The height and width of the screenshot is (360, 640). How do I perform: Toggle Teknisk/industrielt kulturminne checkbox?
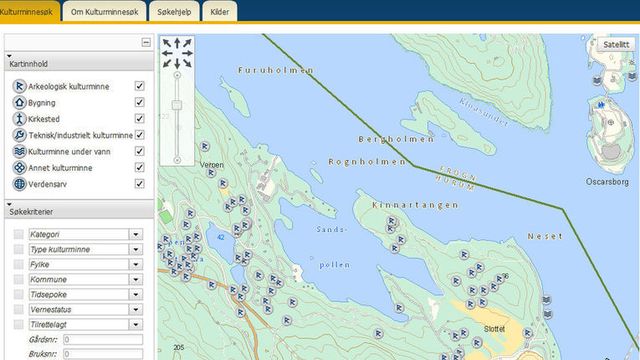click(x=140, y=135)
